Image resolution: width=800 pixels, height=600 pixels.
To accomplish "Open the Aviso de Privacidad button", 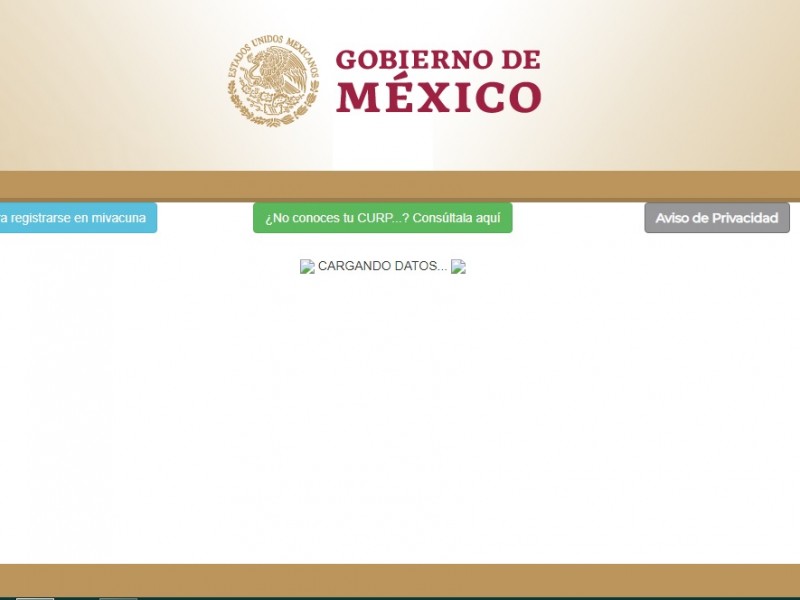I will point(717,218).
